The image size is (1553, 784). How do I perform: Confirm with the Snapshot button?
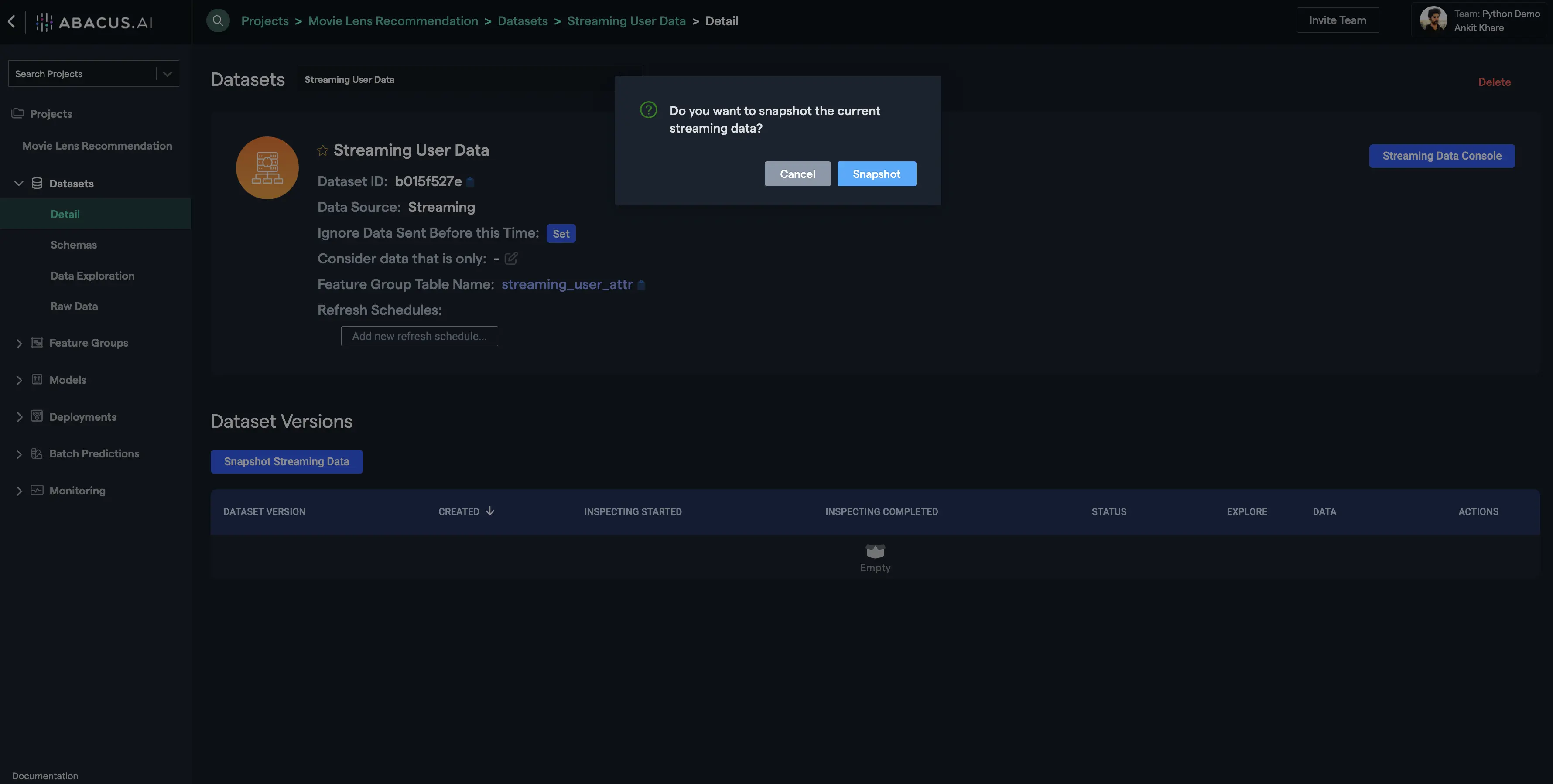(876, 174)
